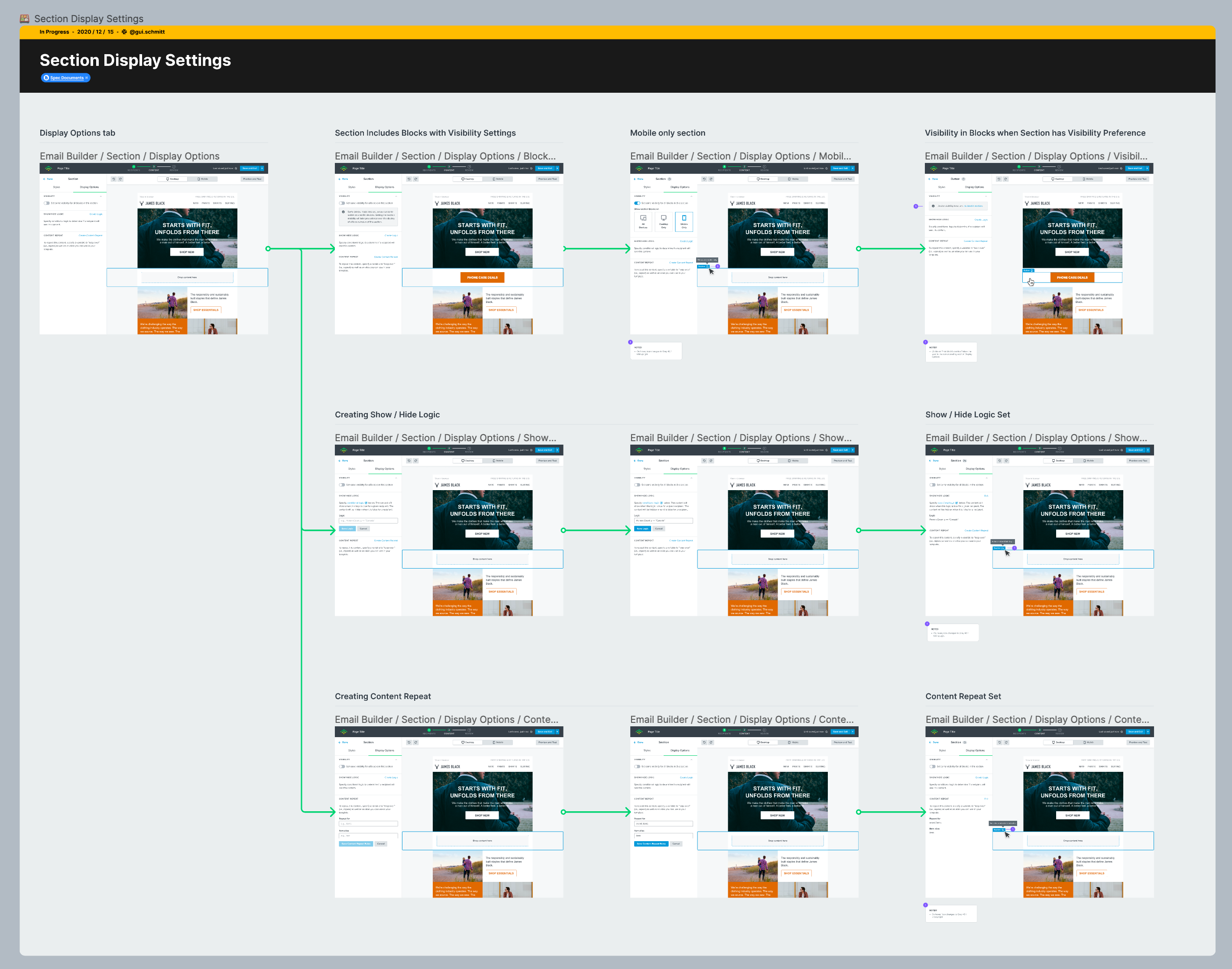1232x969 pixels.
Task: Click active Save Content Repeat Rules button
Action: click(x=652, y=844)
